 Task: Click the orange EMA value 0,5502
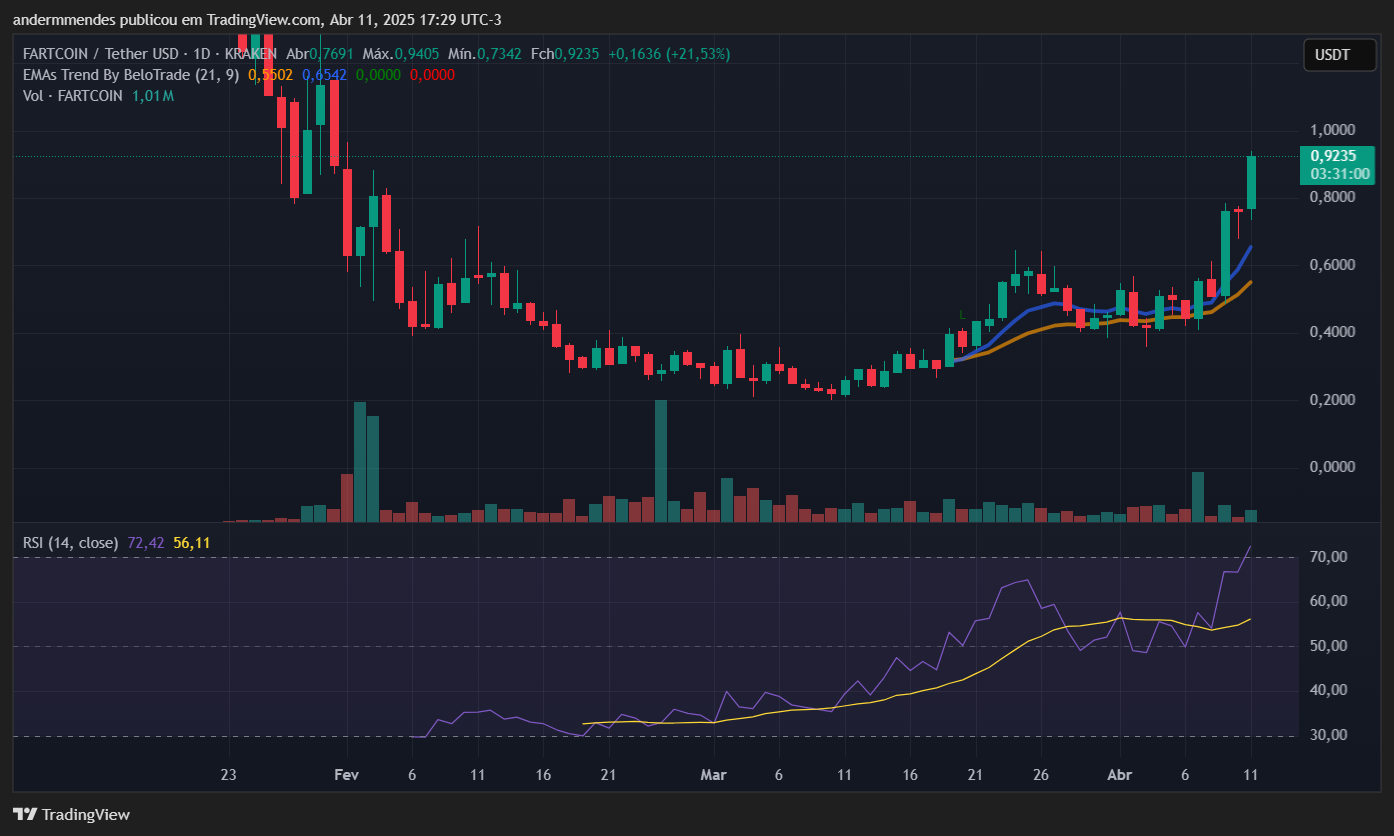point(271,74)
